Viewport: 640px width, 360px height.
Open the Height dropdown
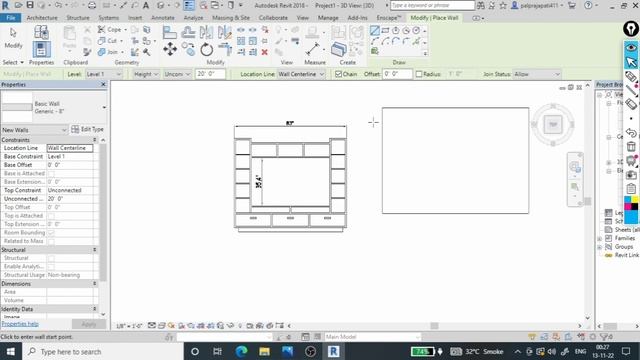[146, 74]
